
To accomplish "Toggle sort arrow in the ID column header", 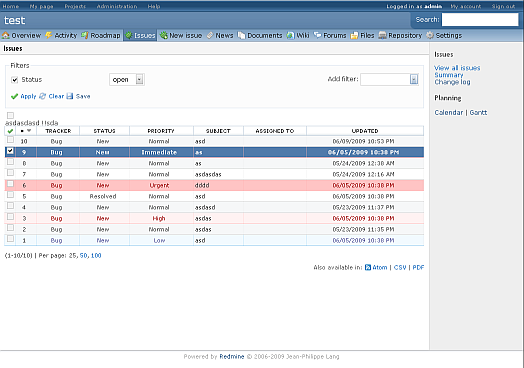I will (29, 131).
